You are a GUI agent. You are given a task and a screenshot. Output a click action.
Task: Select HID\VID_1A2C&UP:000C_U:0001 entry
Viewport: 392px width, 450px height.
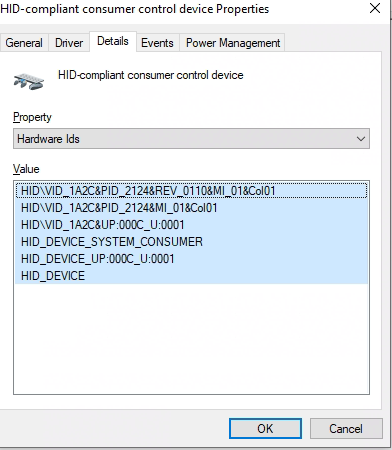pos(191,225)
